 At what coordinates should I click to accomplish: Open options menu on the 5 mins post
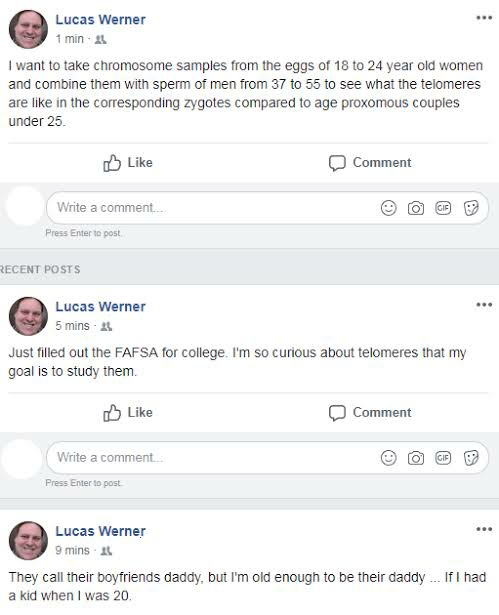click(484, 305)
